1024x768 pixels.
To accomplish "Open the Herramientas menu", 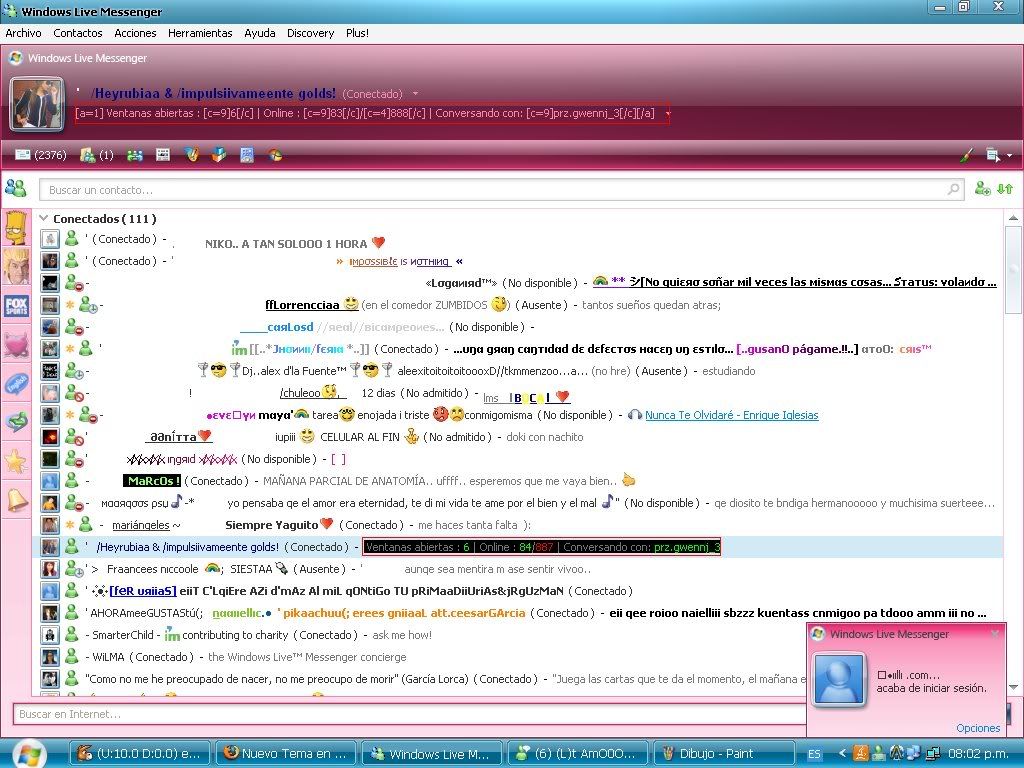I will [x=200, y=33].
